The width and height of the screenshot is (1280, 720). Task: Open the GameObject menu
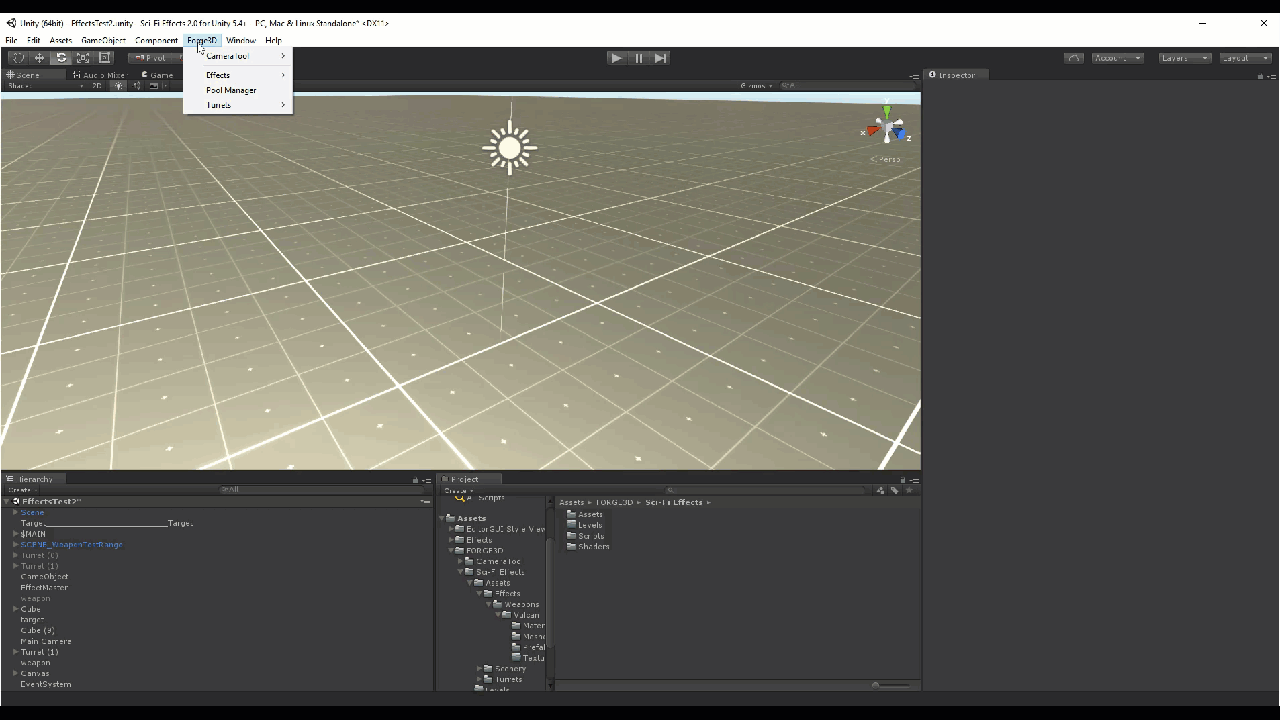pos(104,41)
